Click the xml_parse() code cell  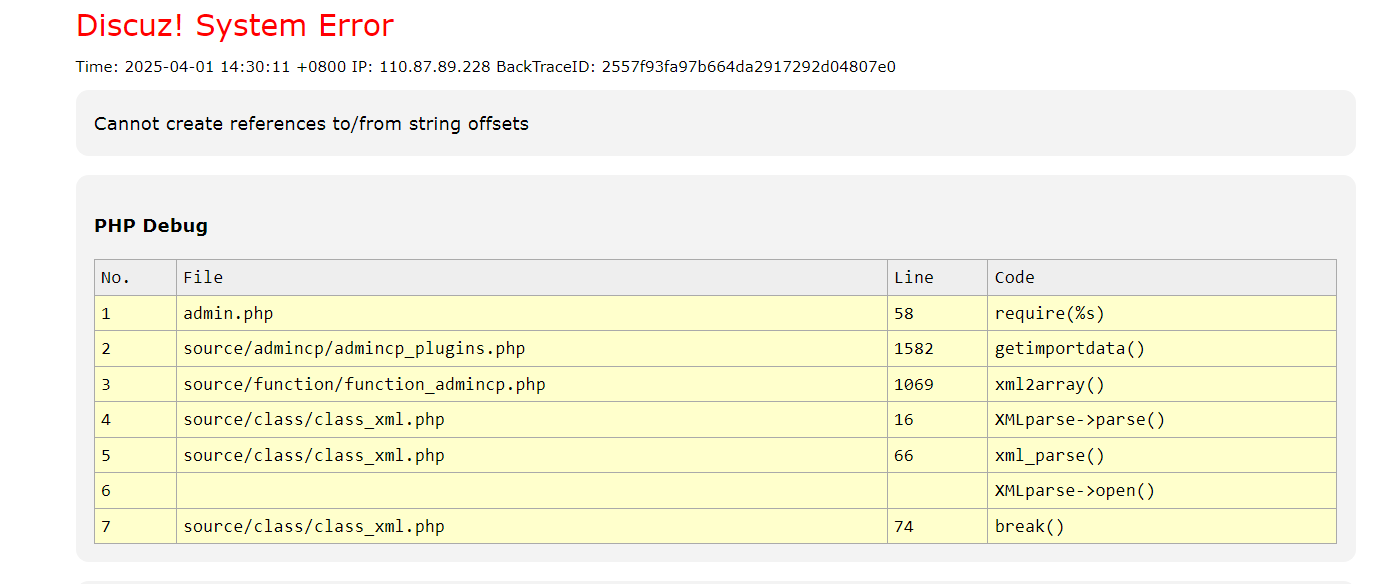click(1162, 455)
